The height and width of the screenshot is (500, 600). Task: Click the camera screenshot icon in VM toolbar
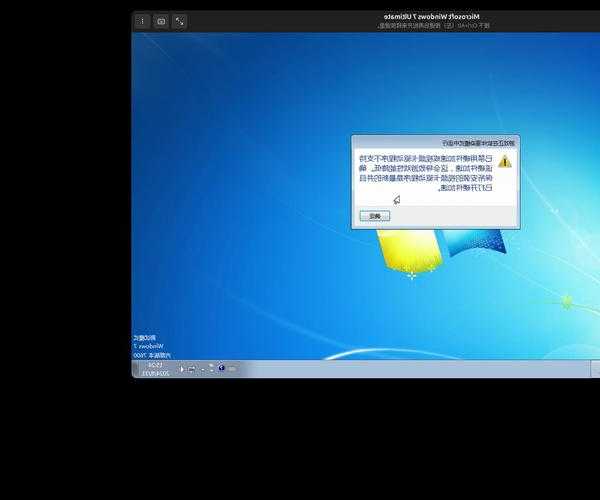(x=161, y=20)
